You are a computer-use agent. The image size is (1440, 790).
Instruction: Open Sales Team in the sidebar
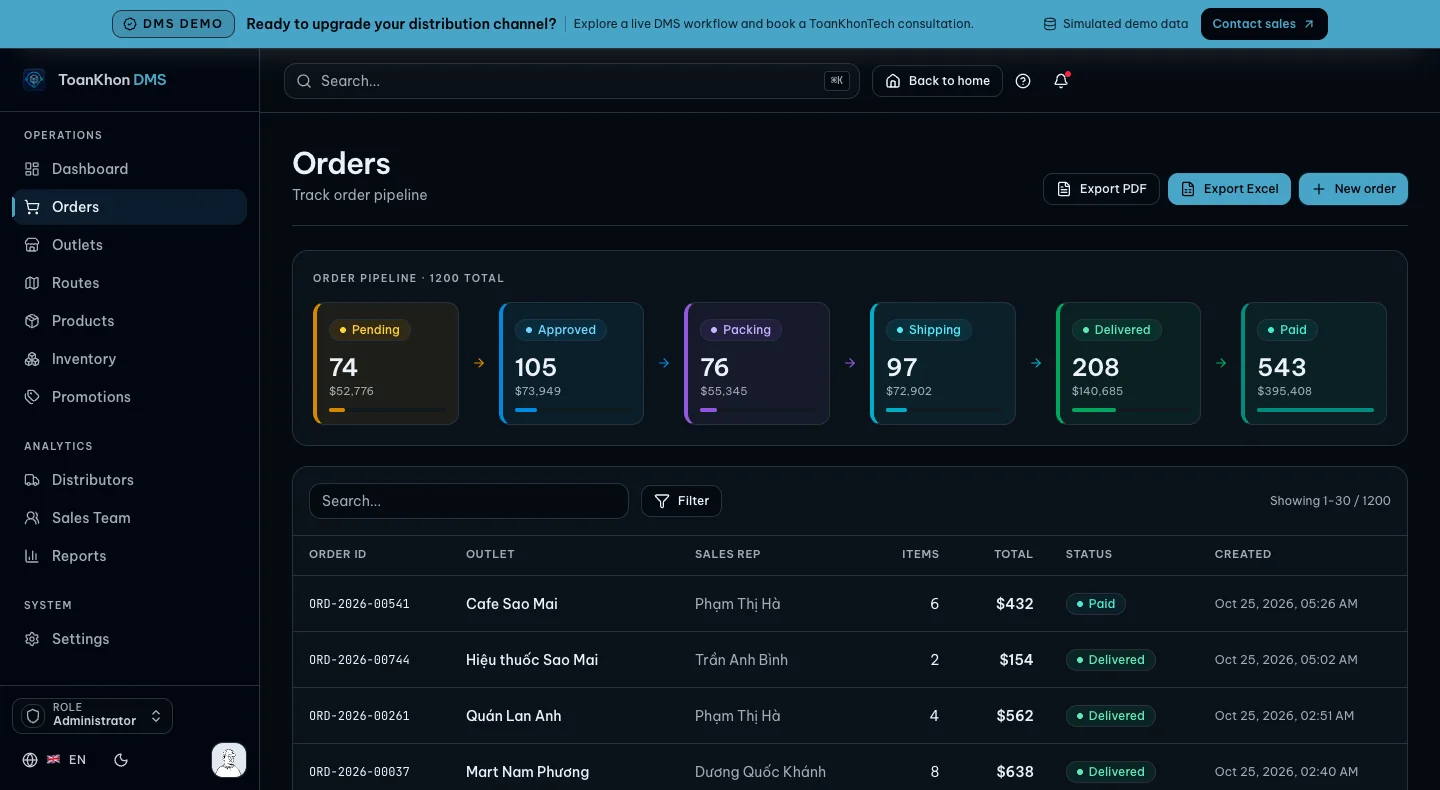tap(129, 518)
